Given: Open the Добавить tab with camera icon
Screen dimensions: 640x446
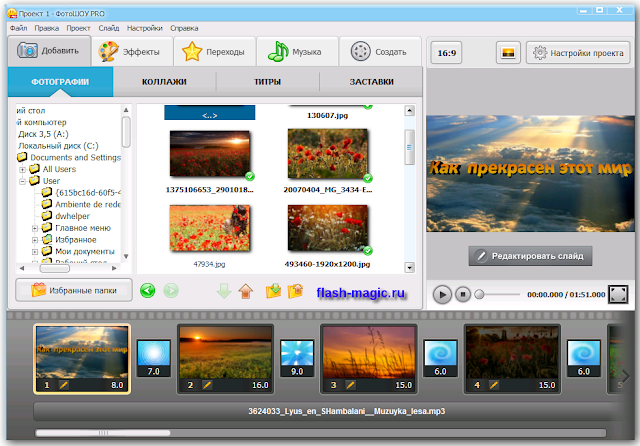Looking at the screenshot, I should [49, 51].
